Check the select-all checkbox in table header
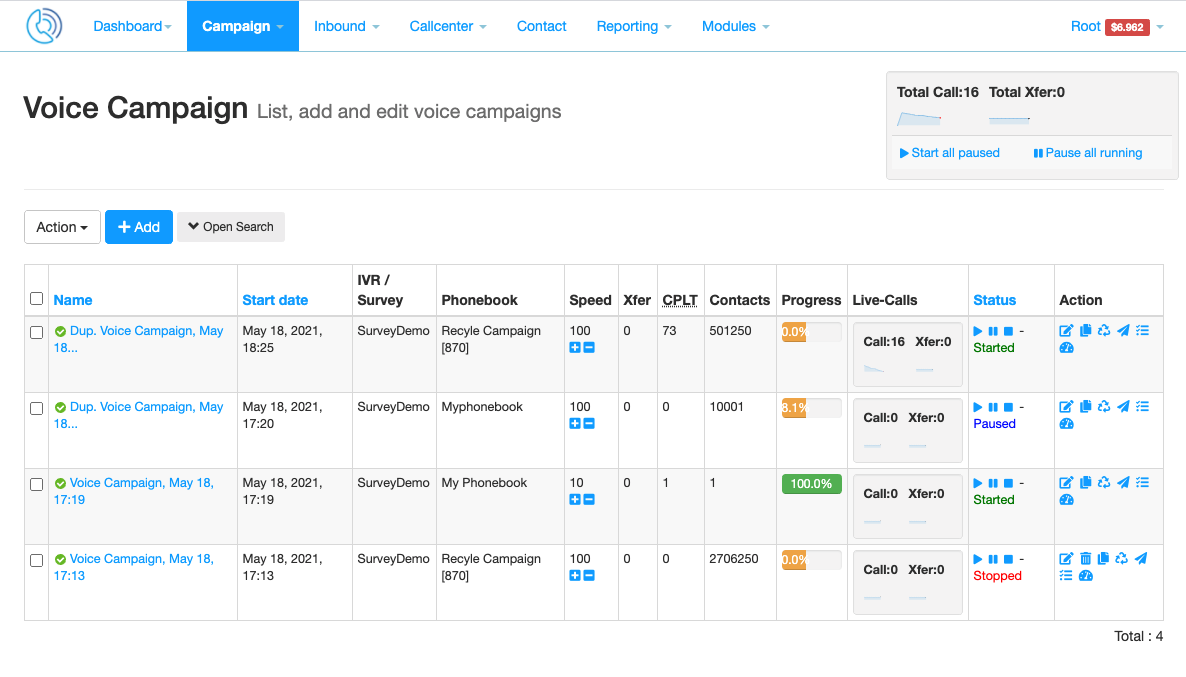This screenshot has width=1186, height=677. click(37, 297)
